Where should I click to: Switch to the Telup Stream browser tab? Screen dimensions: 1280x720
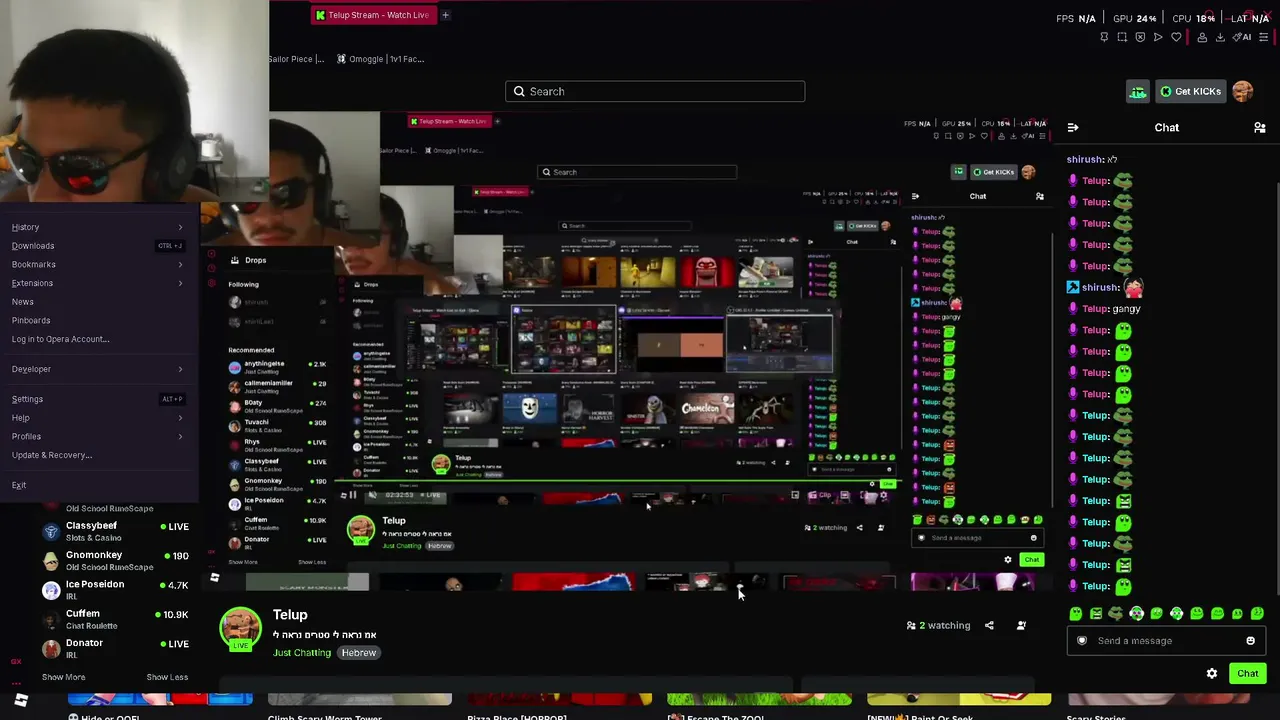point(372,15)
